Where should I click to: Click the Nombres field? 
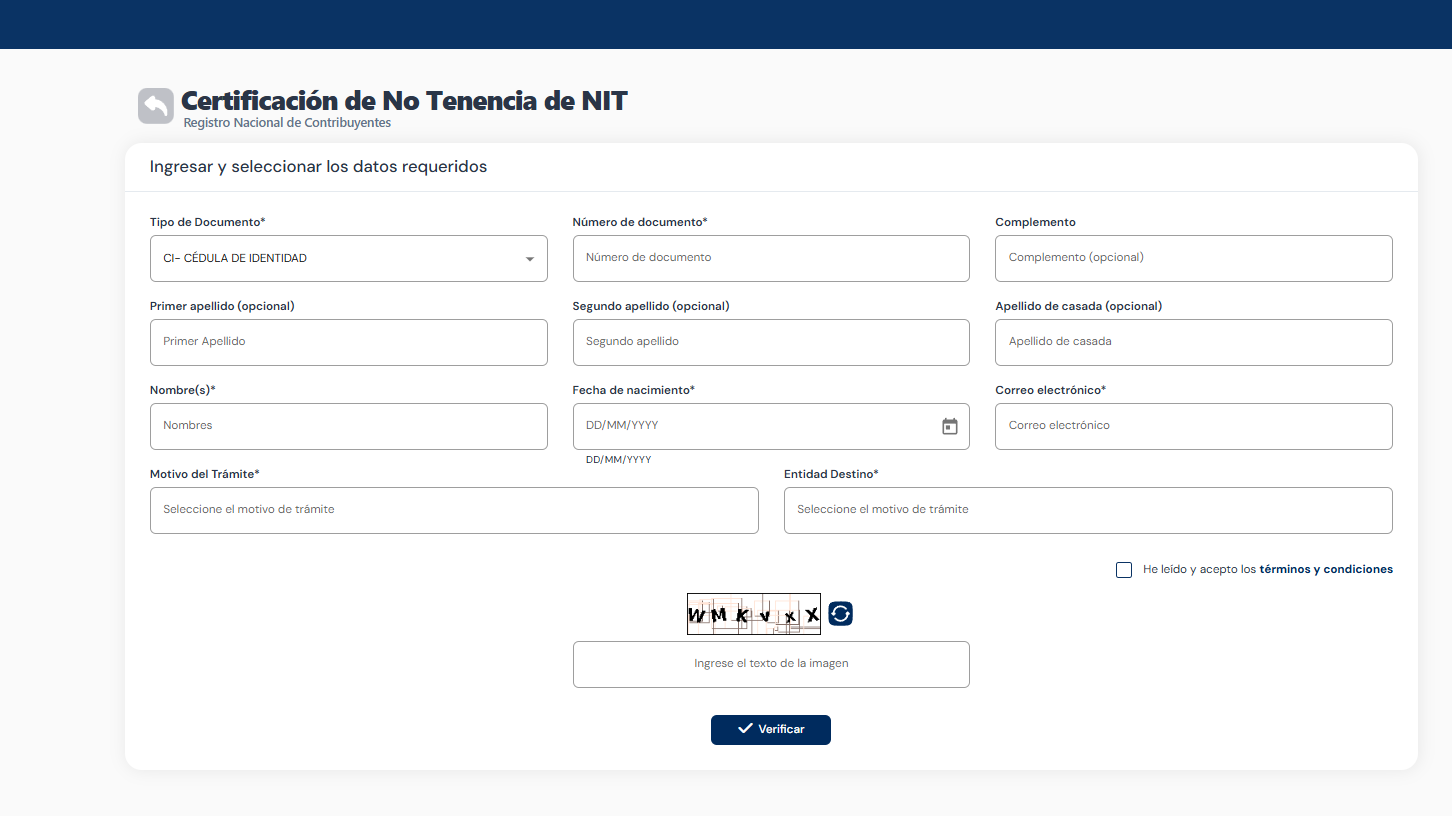(348, 426)
